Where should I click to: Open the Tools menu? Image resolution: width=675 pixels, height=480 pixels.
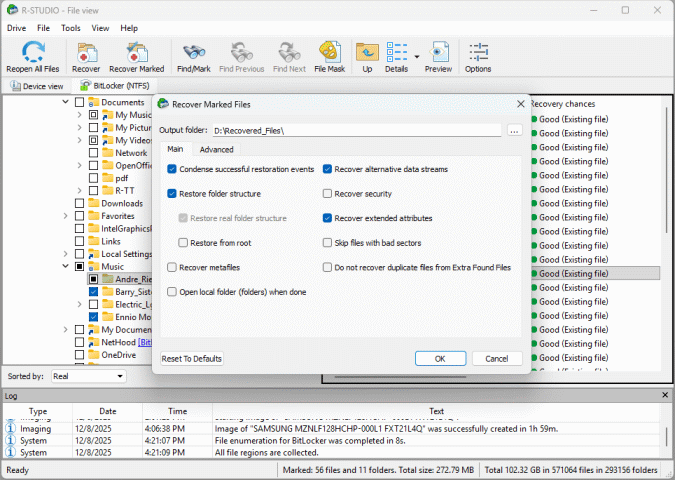click(x=71, y=28)
